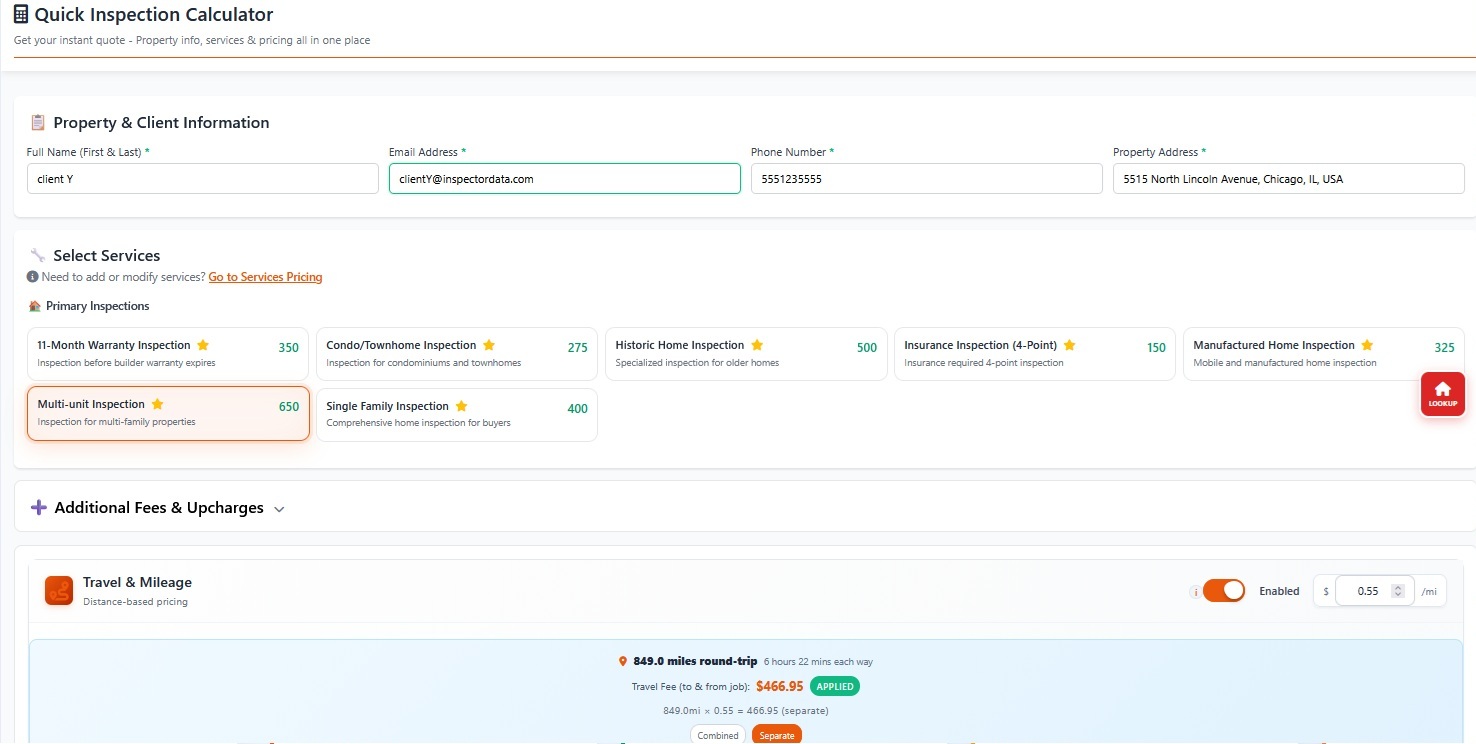The height and width of the screenshot is (744, 1476).
Task: Click the Travel & Mileage route icon
Action: [x=59, y=591]
